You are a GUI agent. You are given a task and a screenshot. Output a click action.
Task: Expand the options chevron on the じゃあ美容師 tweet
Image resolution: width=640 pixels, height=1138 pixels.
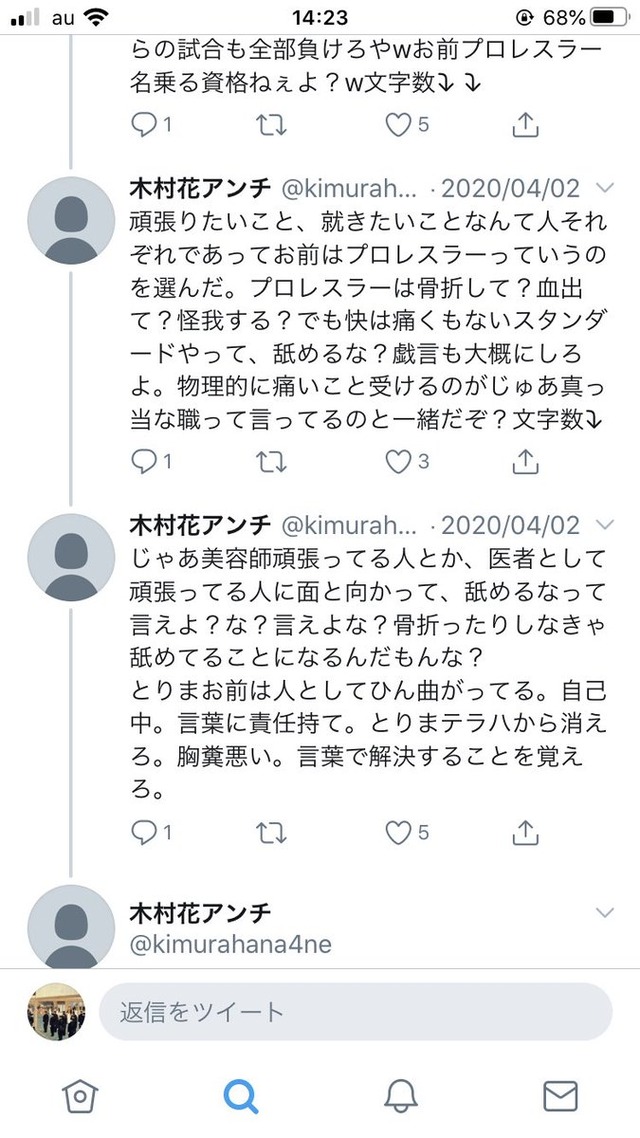(x=604, y=524)
